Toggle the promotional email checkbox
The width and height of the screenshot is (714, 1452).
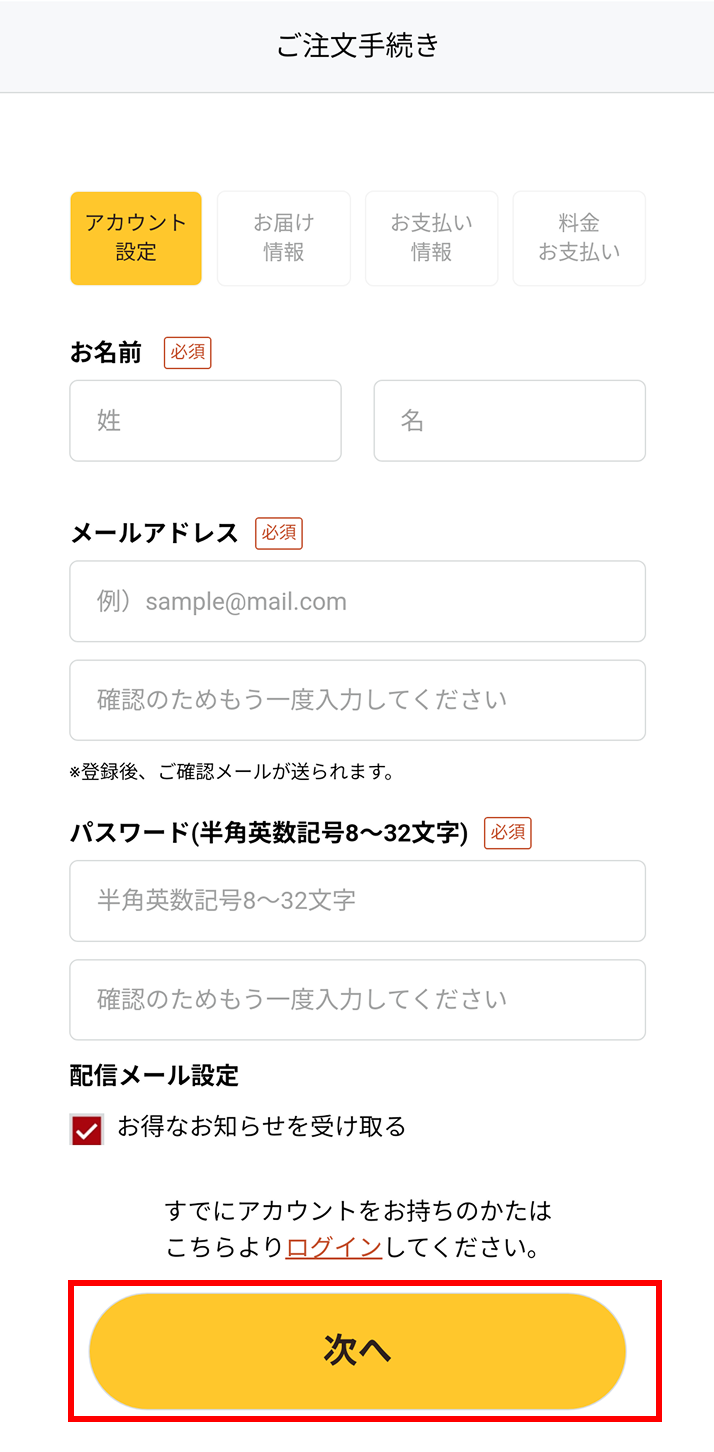pos(86,1130)
